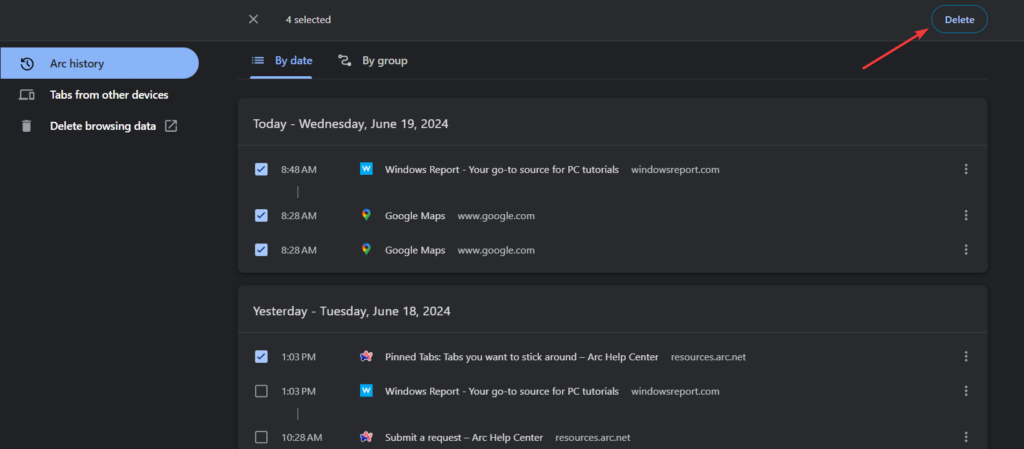Check the 1:03 PM Windows Report checkbox
The height and width of the screenshot is (449, 1024).
click(x=261, y=391)
